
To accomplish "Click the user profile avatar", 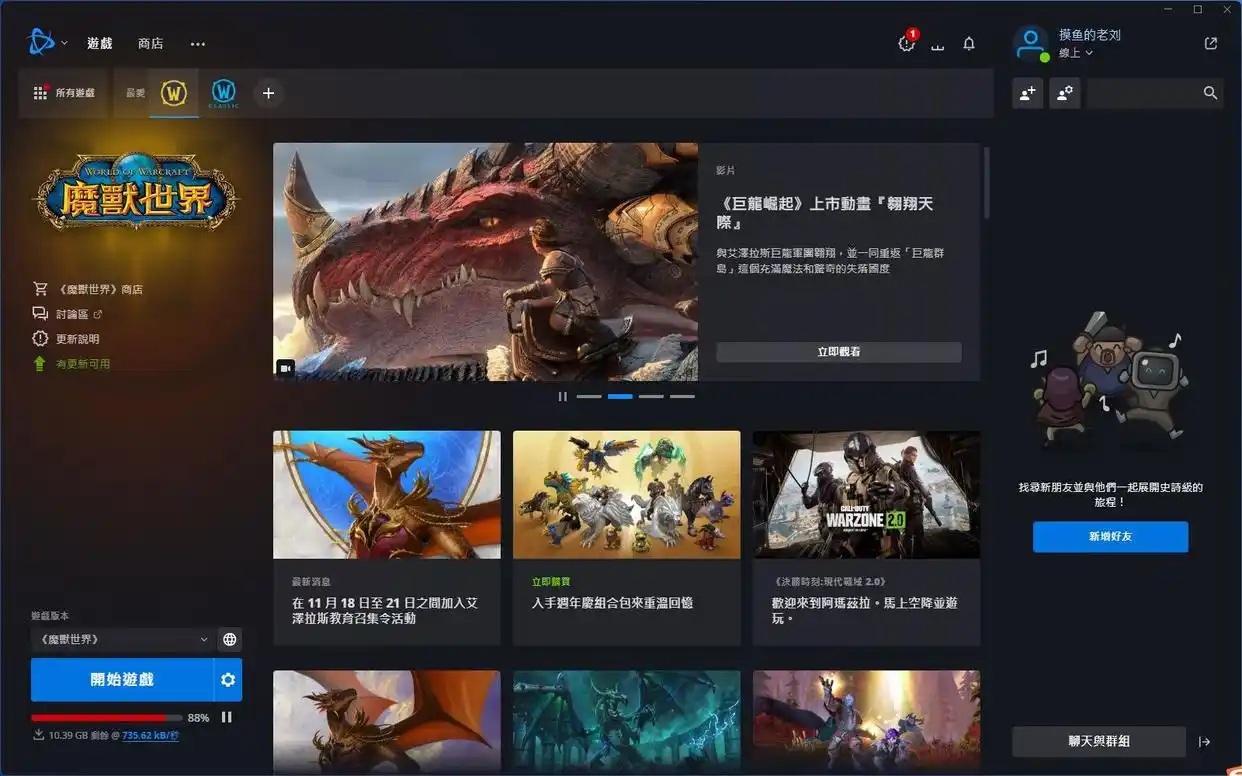I will [x=1030, y=44].
